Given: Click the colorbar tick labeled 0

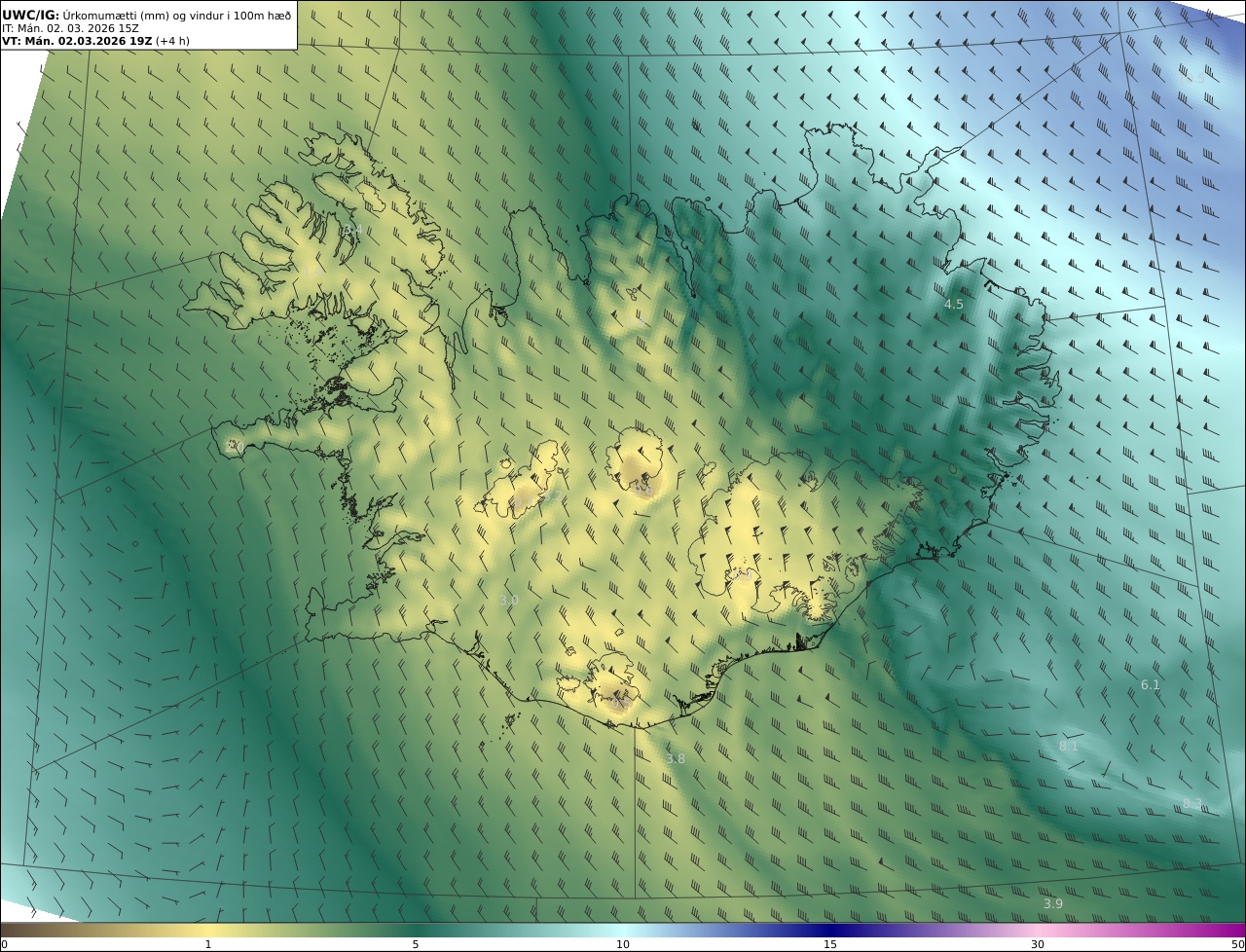Looking at the screenshot, I should (x=4, y=944).
